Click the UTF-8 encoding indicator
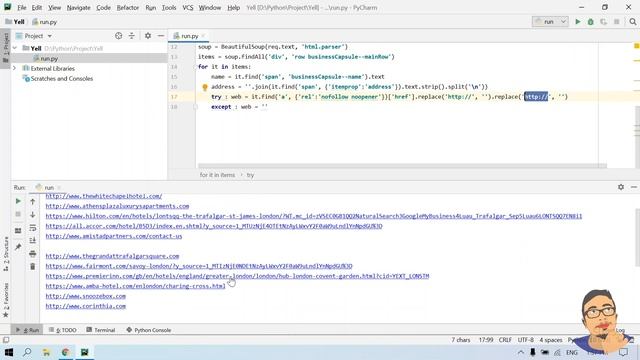Image resolution: width=640 pixels, height=360 pixels. 525,340
